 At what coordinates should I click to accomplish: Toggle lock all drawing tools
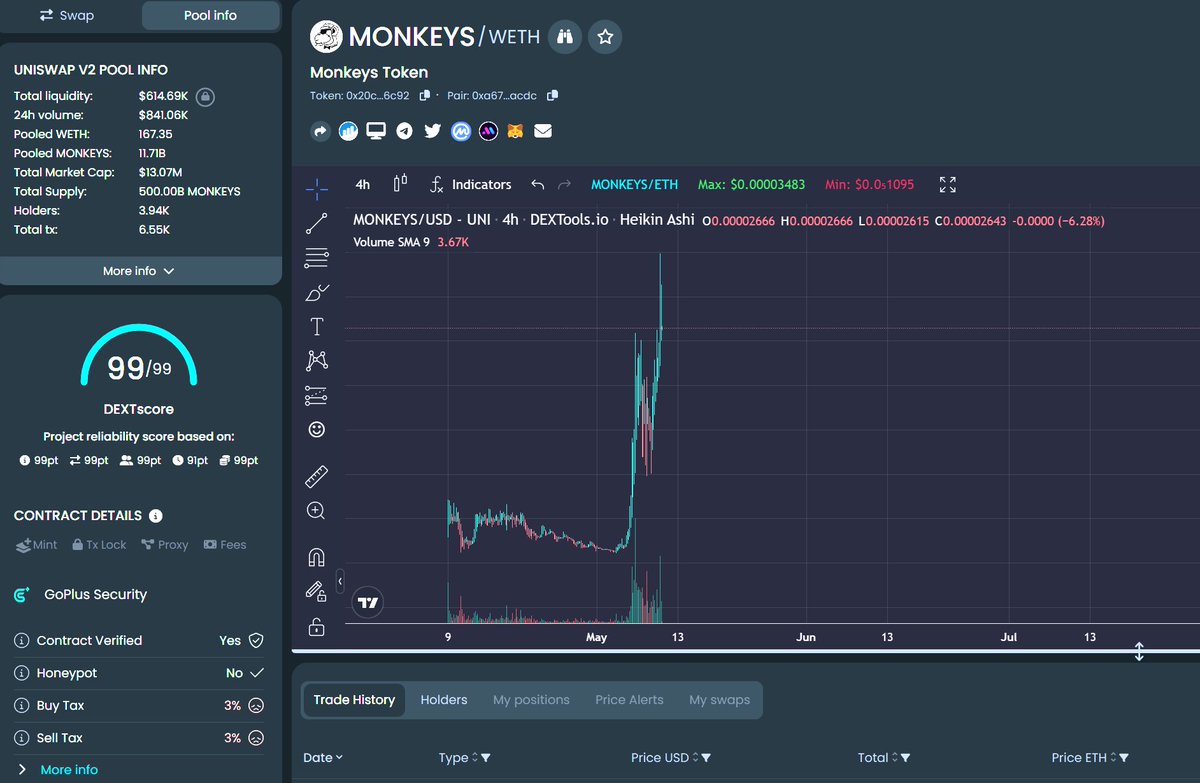point(316,627)
